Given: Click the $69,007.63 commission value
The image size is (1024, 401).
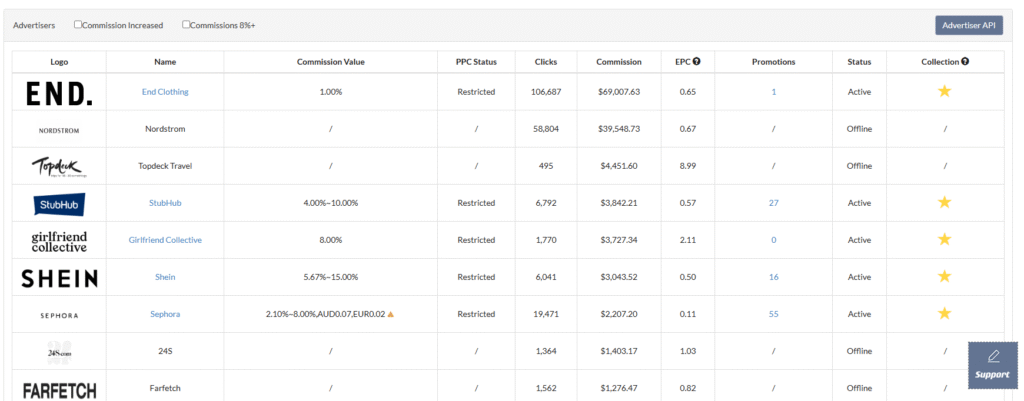Looking at the screenshot, I should [619, 91].
